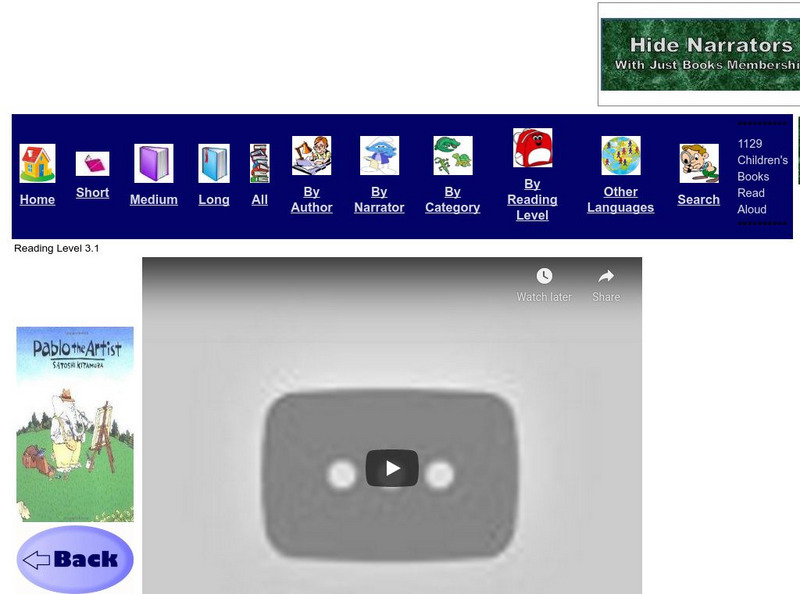
Task: Browse books By Author link
Action: 311,200
